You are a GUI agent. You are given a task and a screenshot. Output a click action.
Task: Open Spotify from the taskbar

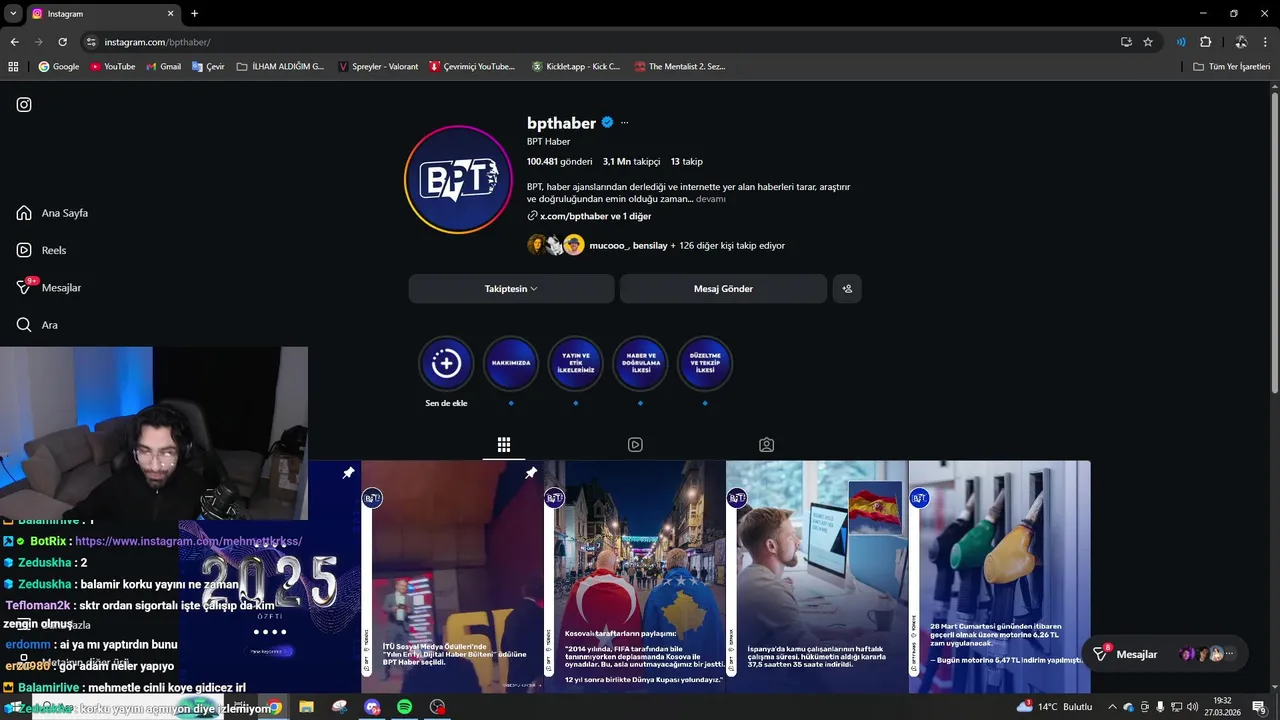pyautogui.click(x=404, y=707)
